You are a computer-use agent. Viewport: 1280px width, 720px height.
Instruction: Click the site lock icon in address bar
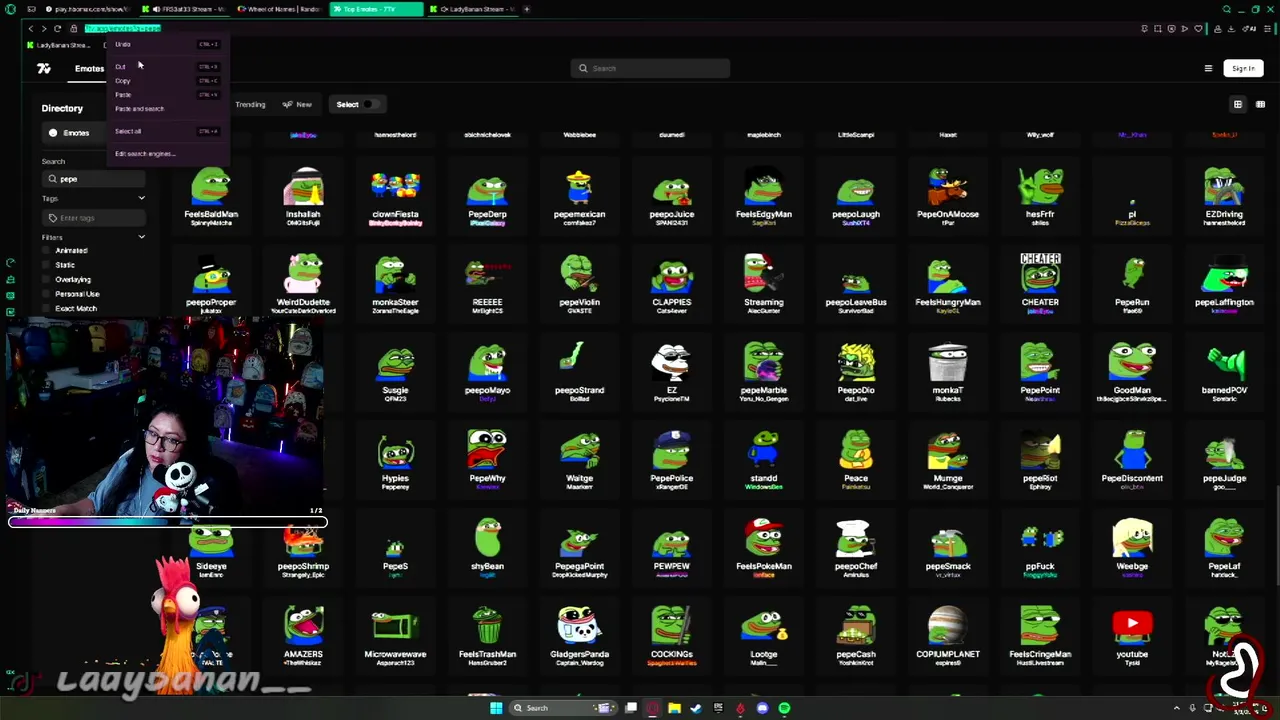[x=73, y=29]
